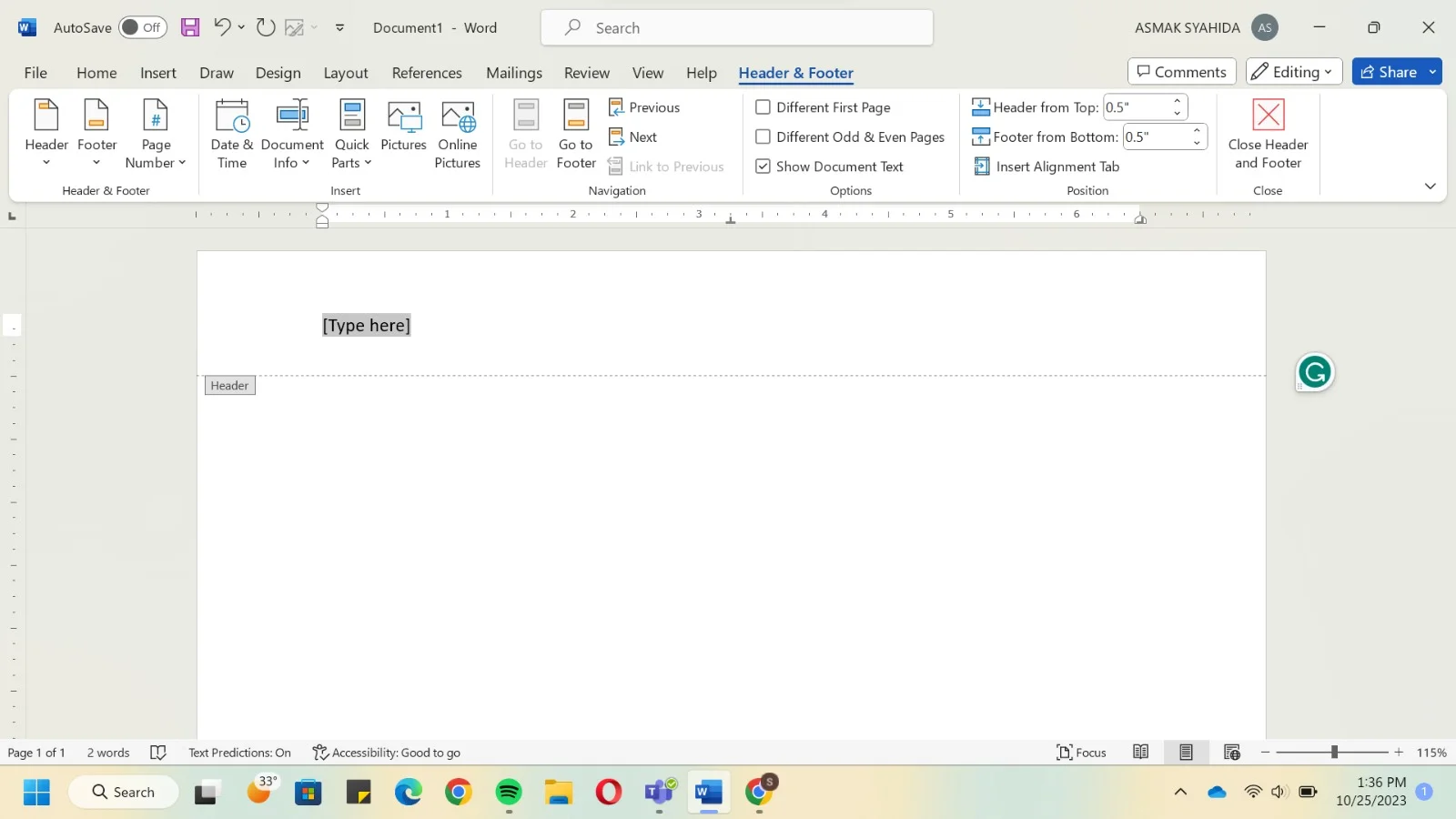Open Online Pictures insert tool
The width and height of the screenshot is (1456, 819).
coord(457,134)
